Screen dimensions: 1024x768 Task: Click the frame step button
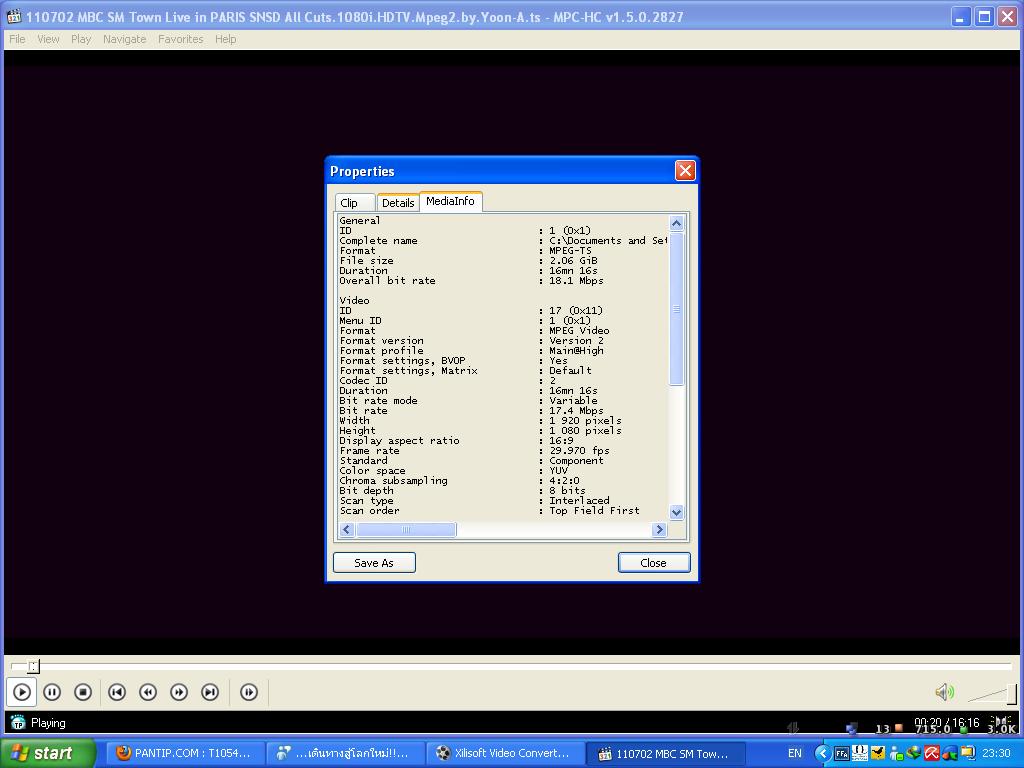coord(249,692)
